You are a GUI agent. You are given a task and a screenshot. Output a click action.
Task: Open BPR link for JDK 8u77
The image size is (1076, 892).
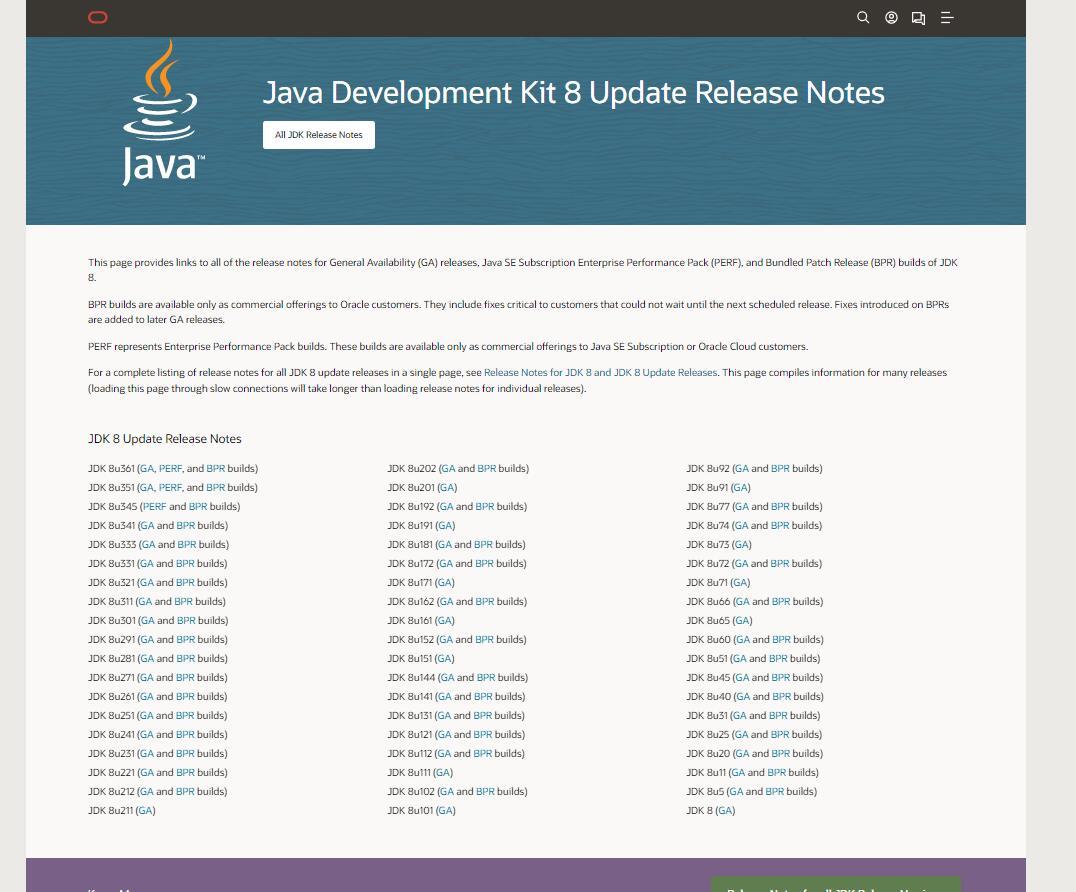pos(780,507)
